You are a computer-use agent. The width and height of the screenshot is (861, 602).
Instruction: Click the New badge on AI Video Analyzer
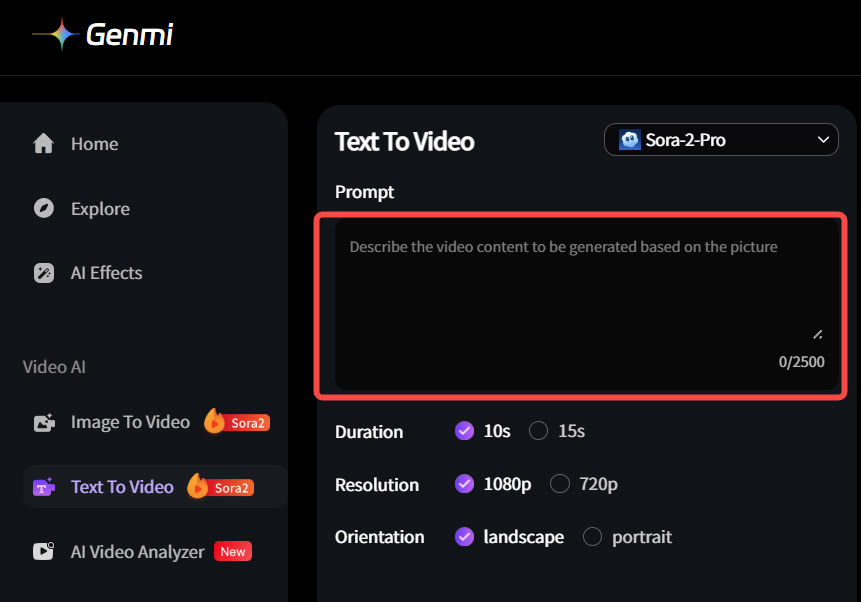232,551
